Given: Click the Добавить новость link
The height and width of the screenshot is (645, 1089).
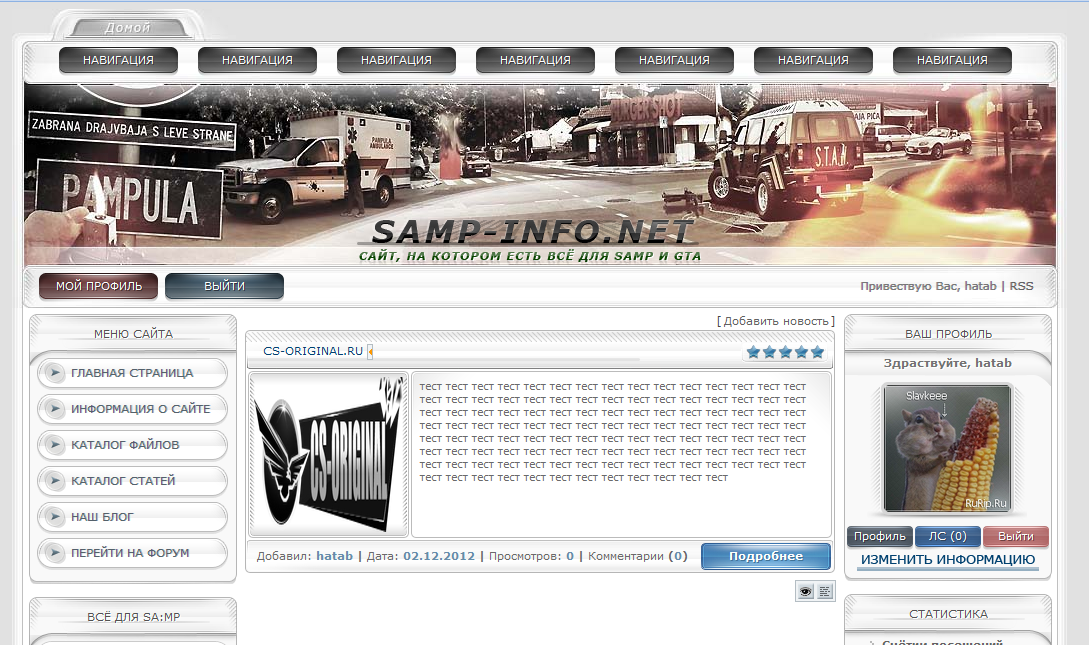Looking at the screenshot, I should 776,321.
